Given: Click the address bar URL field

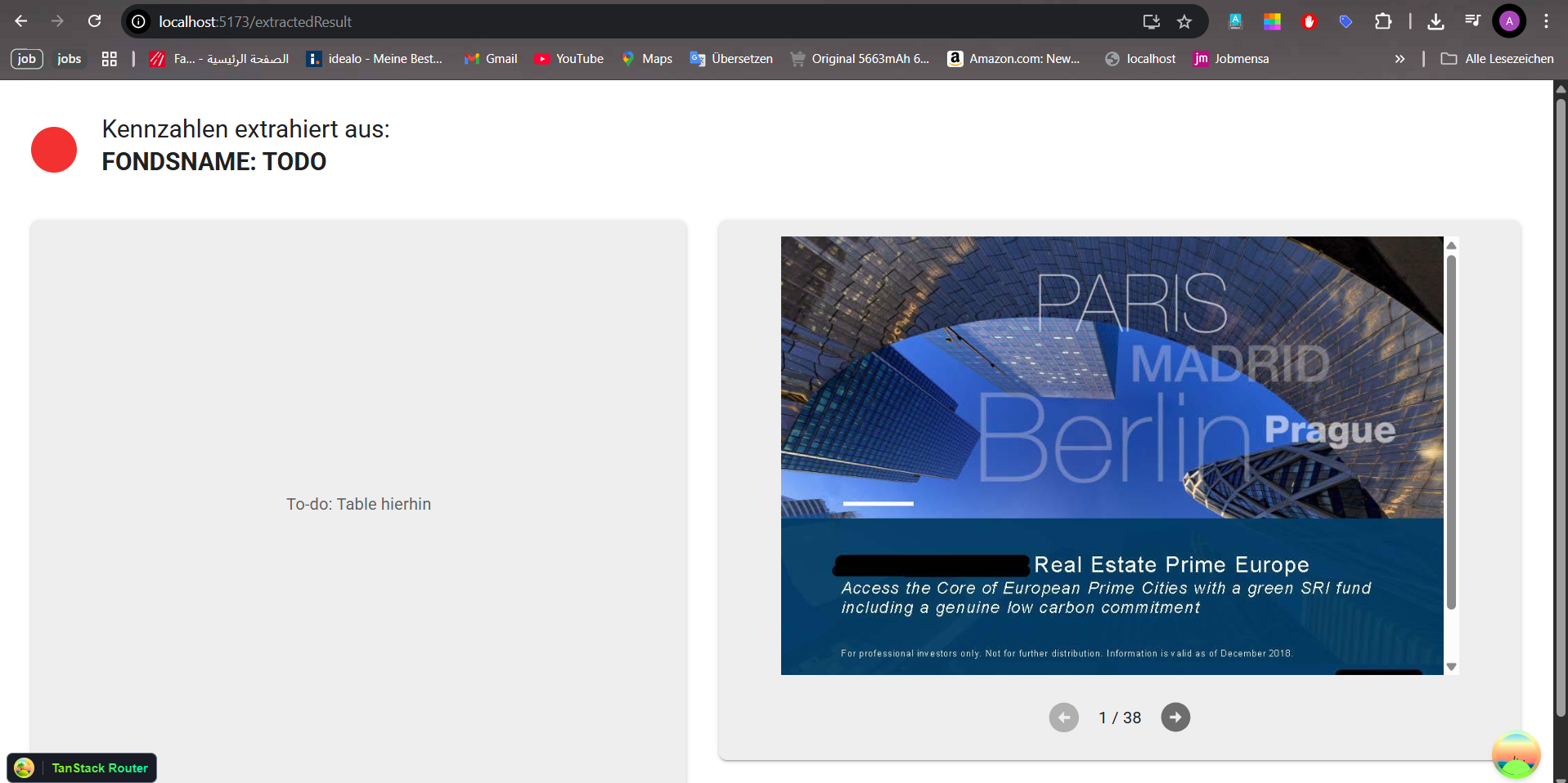Looking at the screenshot, I should pyautogui.click(x=638, y=21).
